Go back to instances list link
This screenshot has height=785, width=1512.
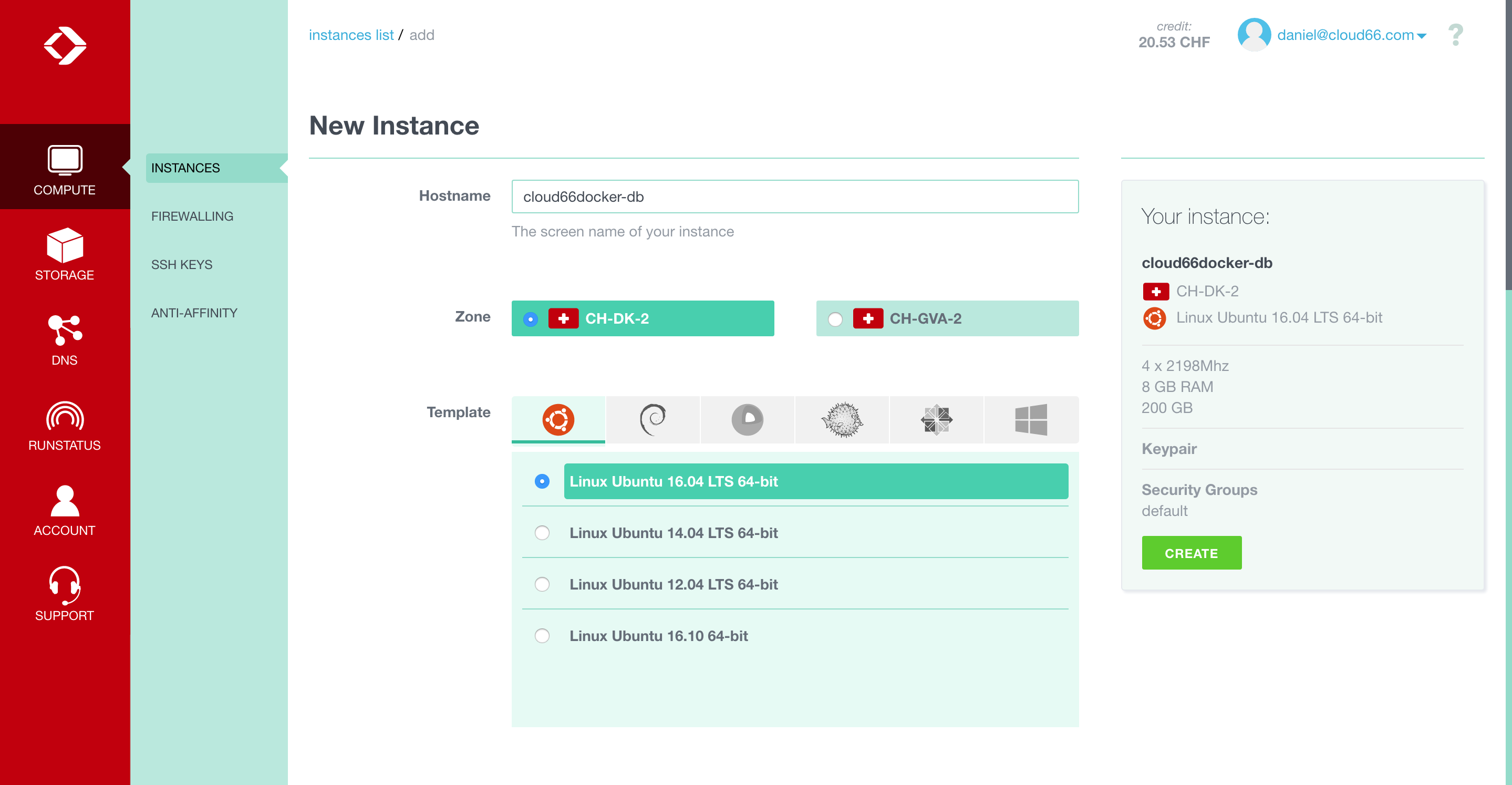pos(351,35)
